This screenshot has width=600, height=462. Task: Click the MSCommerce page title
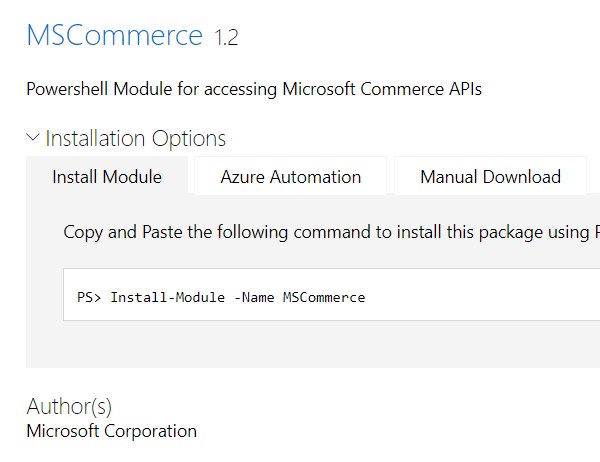coord(114,36)
